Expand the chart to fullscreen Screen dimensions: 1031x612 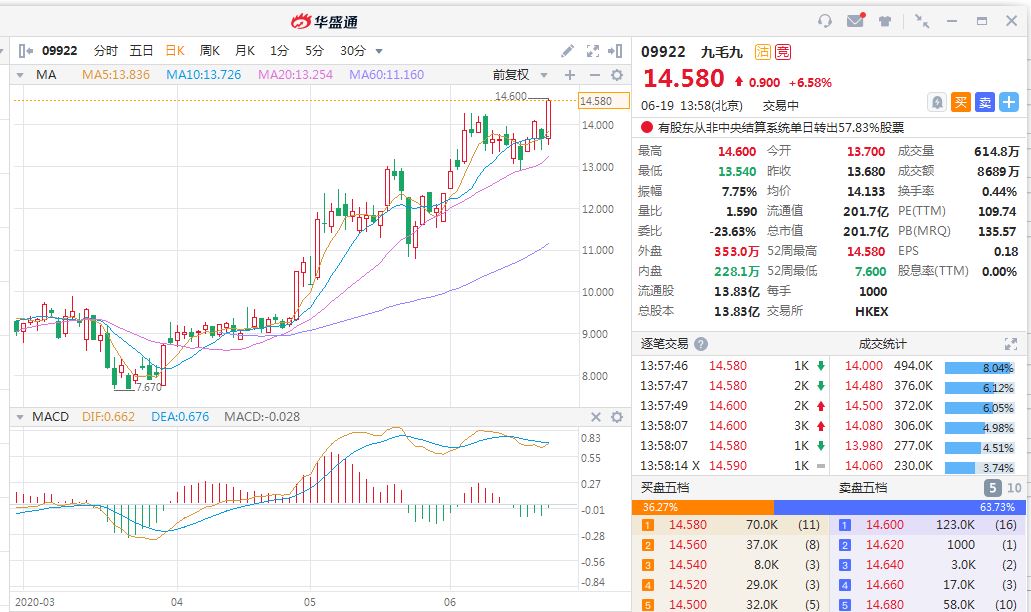(x=592, y=51)
